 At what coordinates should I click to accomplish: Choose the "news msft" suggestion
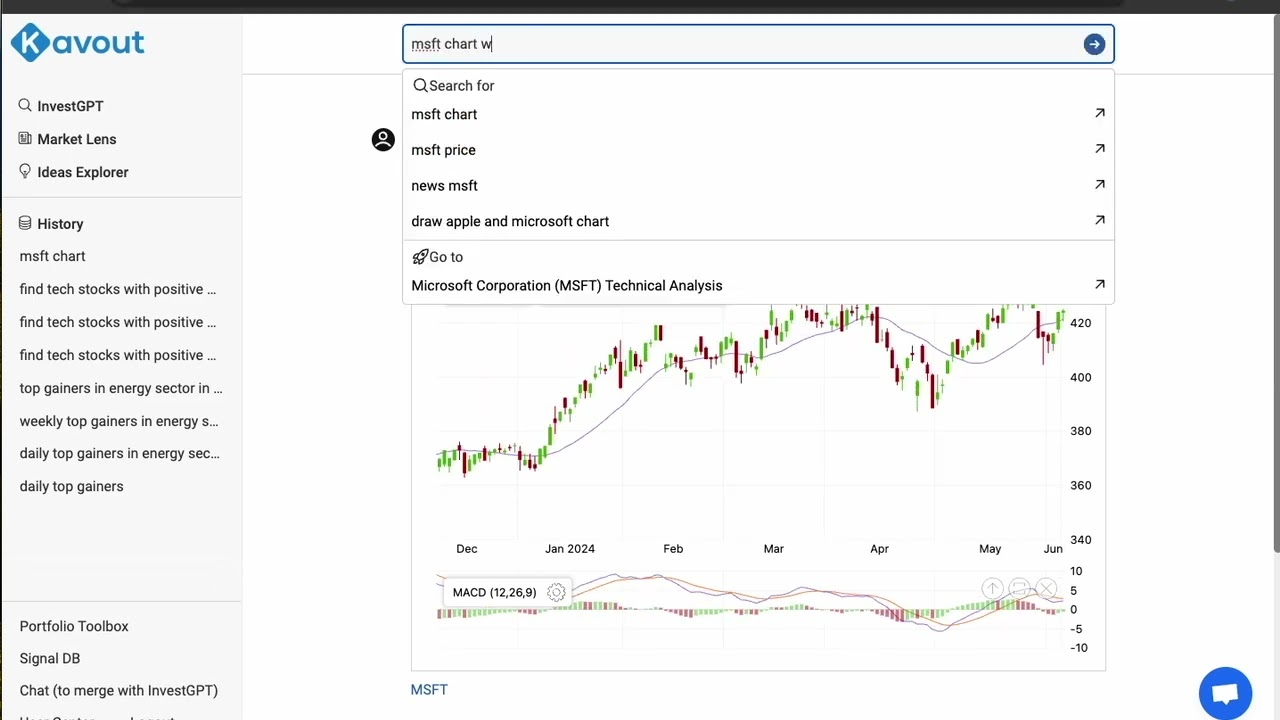758,186
